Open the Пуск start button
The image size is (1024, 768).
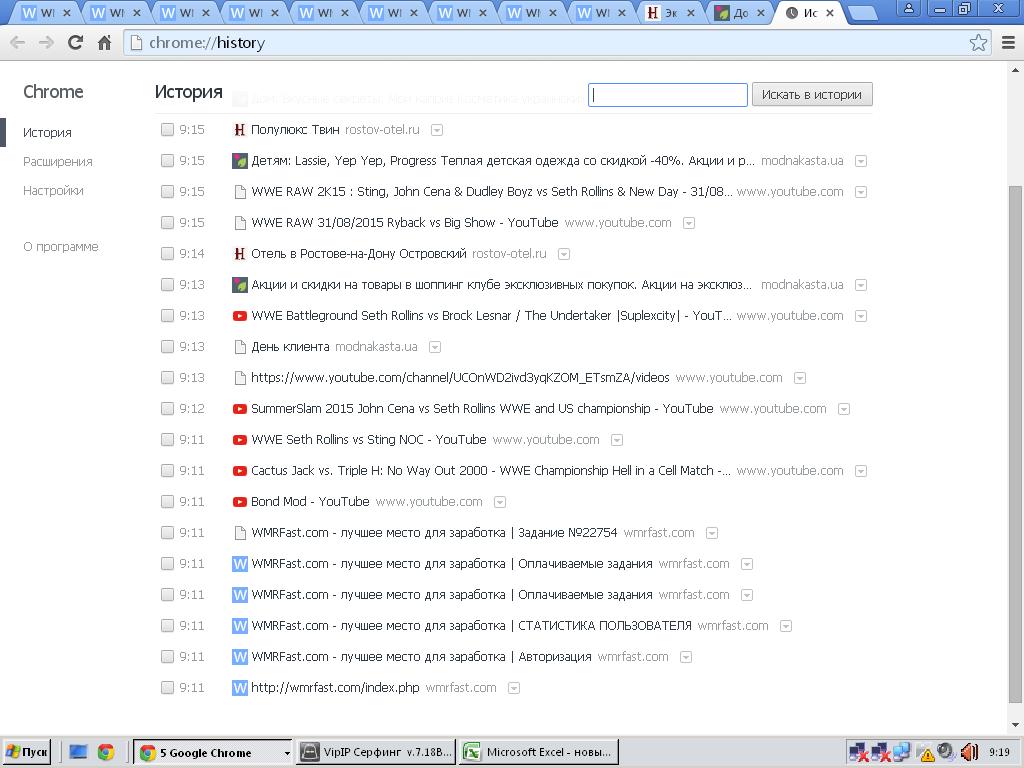(x=27, y=752)
